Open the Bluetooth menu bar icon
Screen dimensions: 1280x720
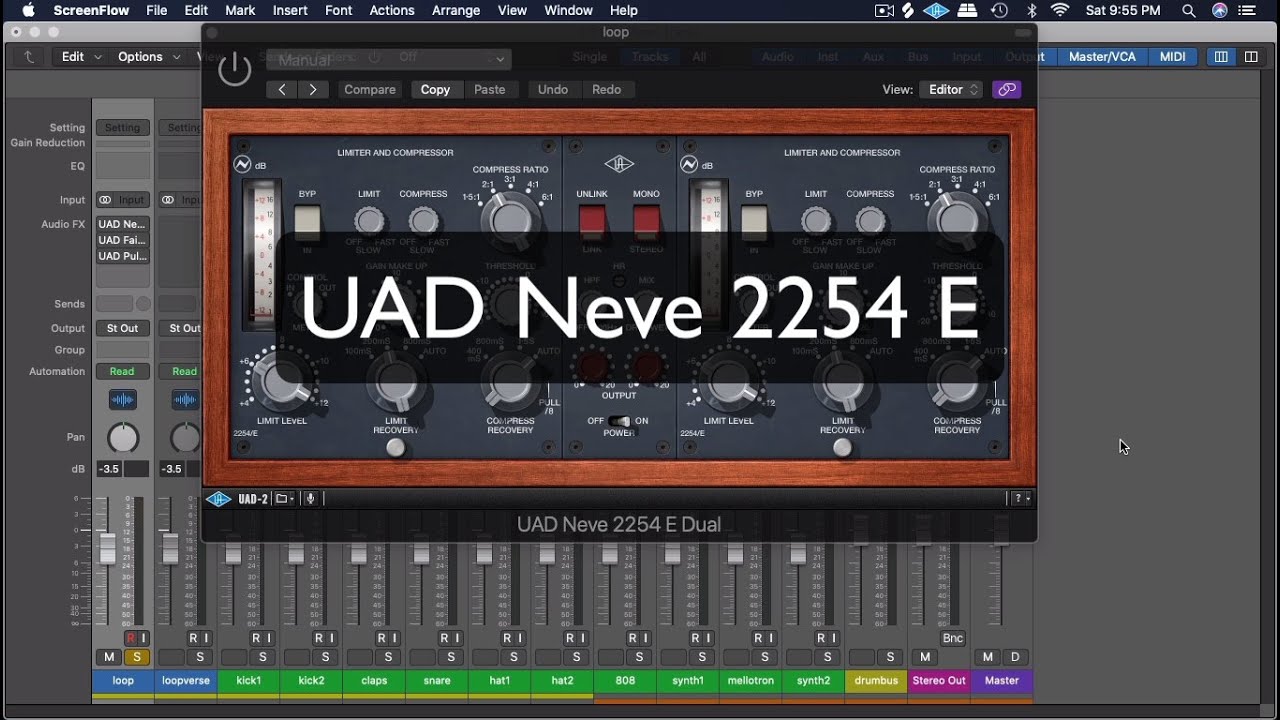point(1032,11)
